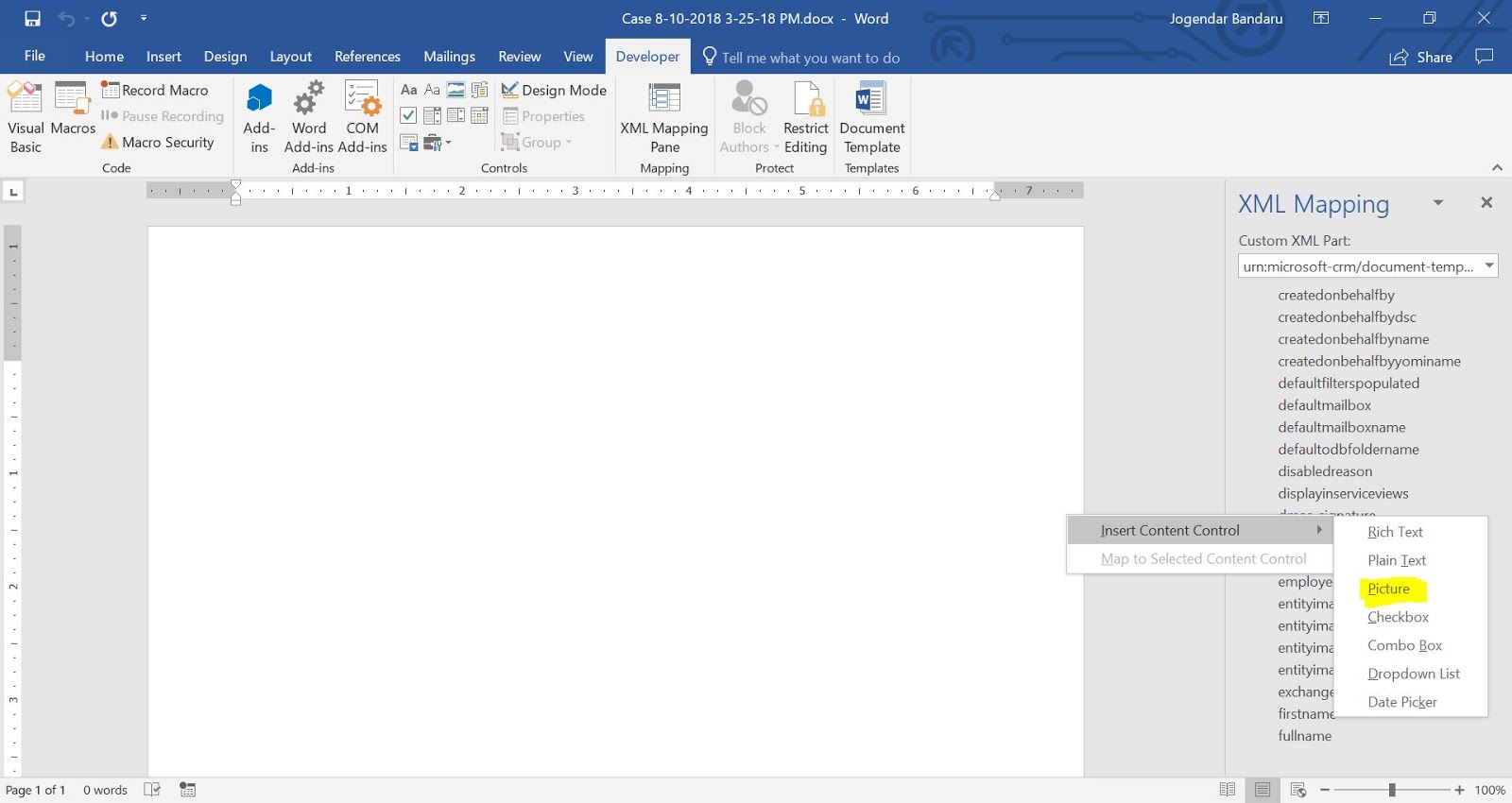Open Restrict Editing pane
The height and width of the screenshot is (803, 1512).
pyautogui.click(x=805, y=117)
